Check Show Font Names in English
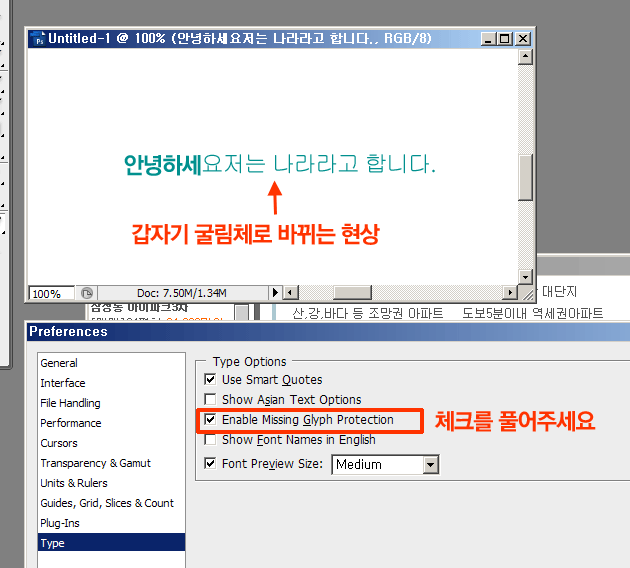Screen dimensions: 630x568 click(x=210, y=440)
